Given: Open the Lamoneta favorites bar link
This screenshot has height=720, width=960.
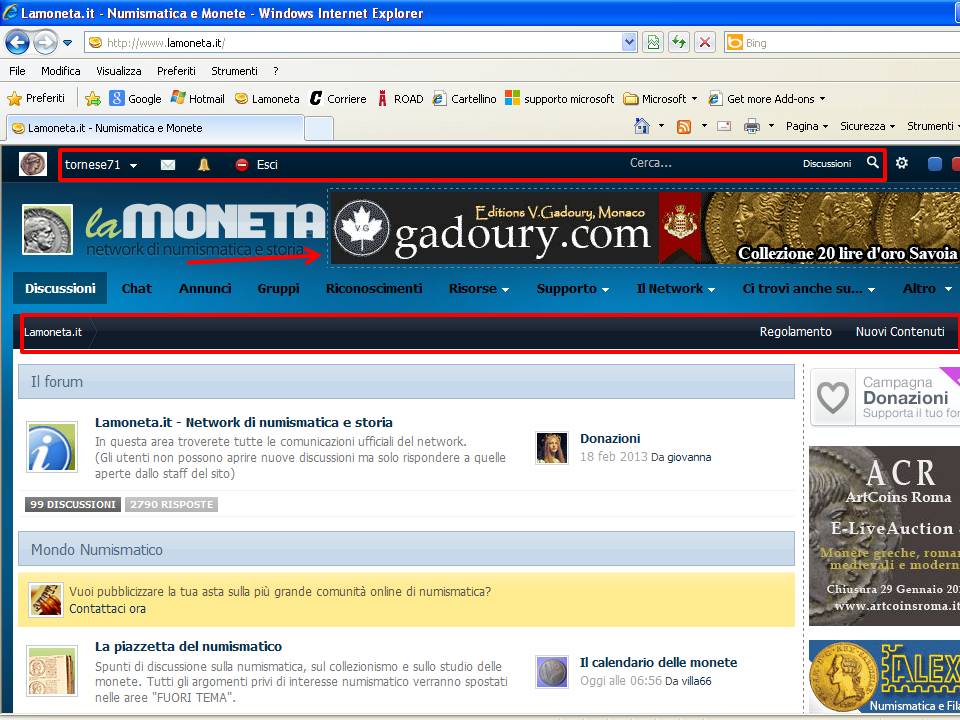Looking at the screenshot, I should click(x=268, y=99).
